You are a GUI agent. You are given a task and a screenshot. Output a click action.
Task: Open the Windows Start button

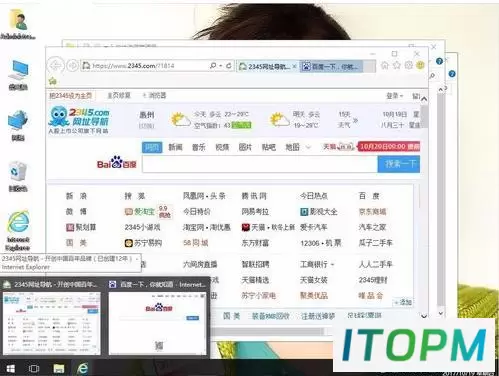coord(10,369)
